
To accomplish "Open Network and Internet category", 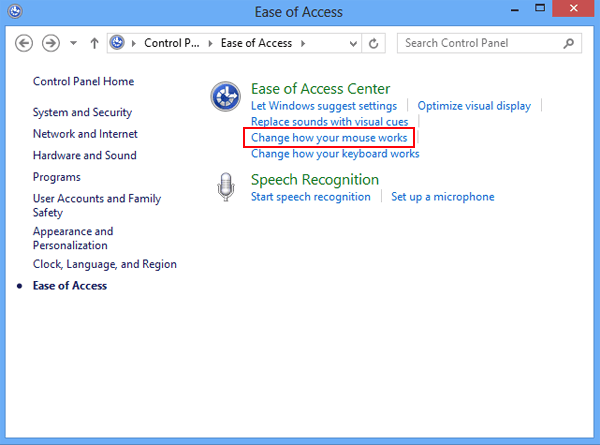I will point(85,134).
